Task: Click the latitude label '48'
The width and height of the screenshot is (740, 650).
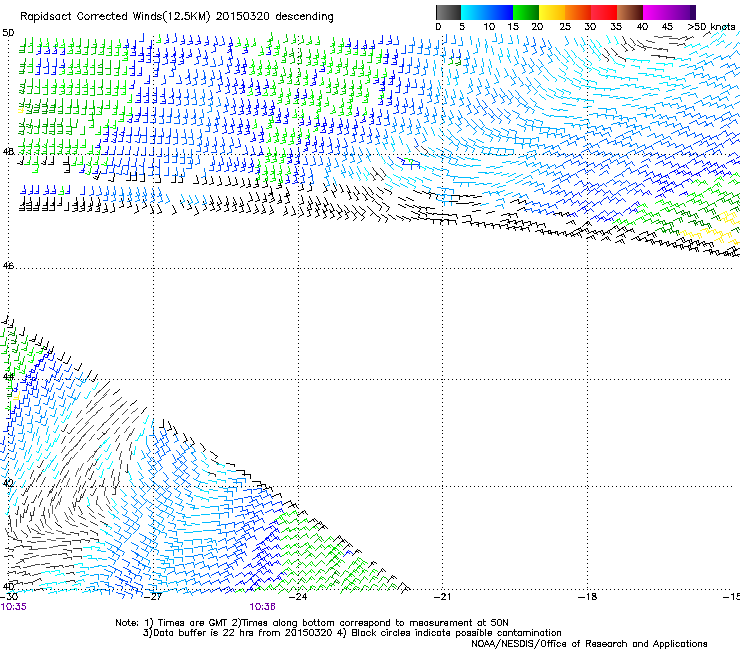Action: click(8, 152)
